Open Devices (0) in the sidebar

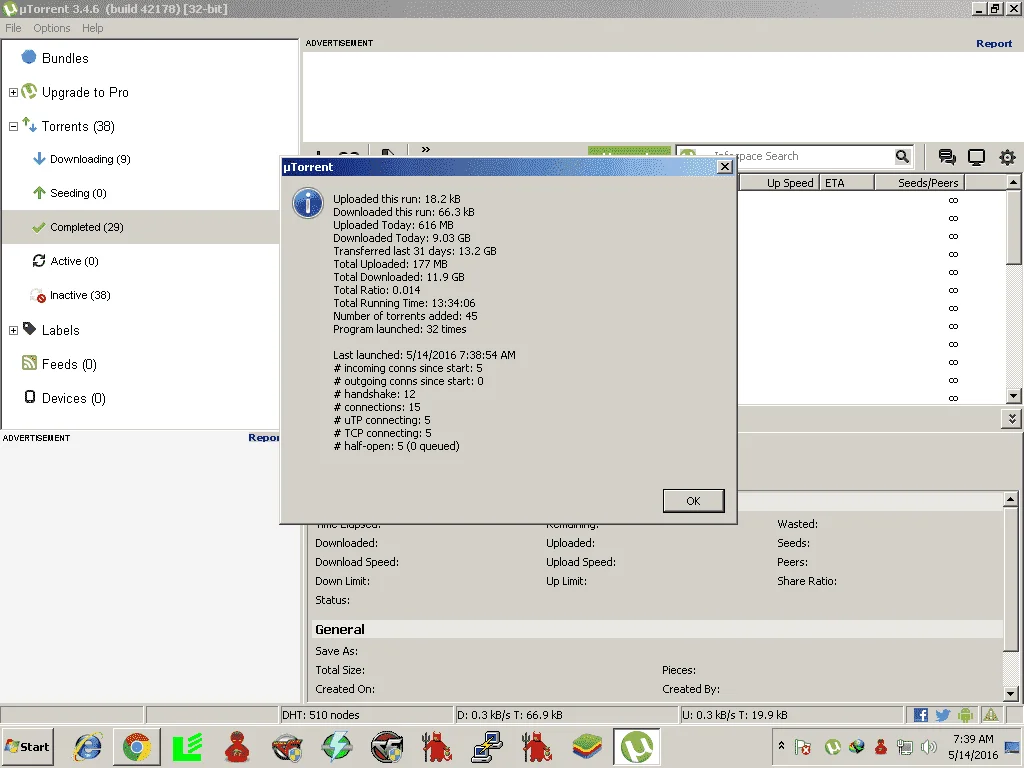(74, 398)
